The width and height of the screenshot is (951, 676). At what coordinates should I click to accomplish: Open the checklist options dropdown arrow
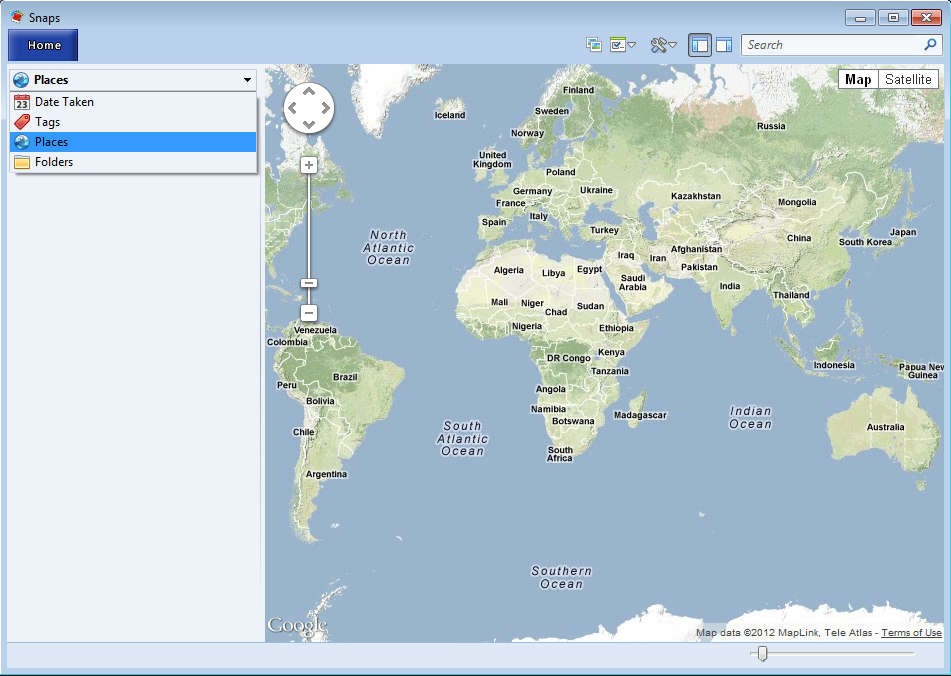tap(632, 46)
